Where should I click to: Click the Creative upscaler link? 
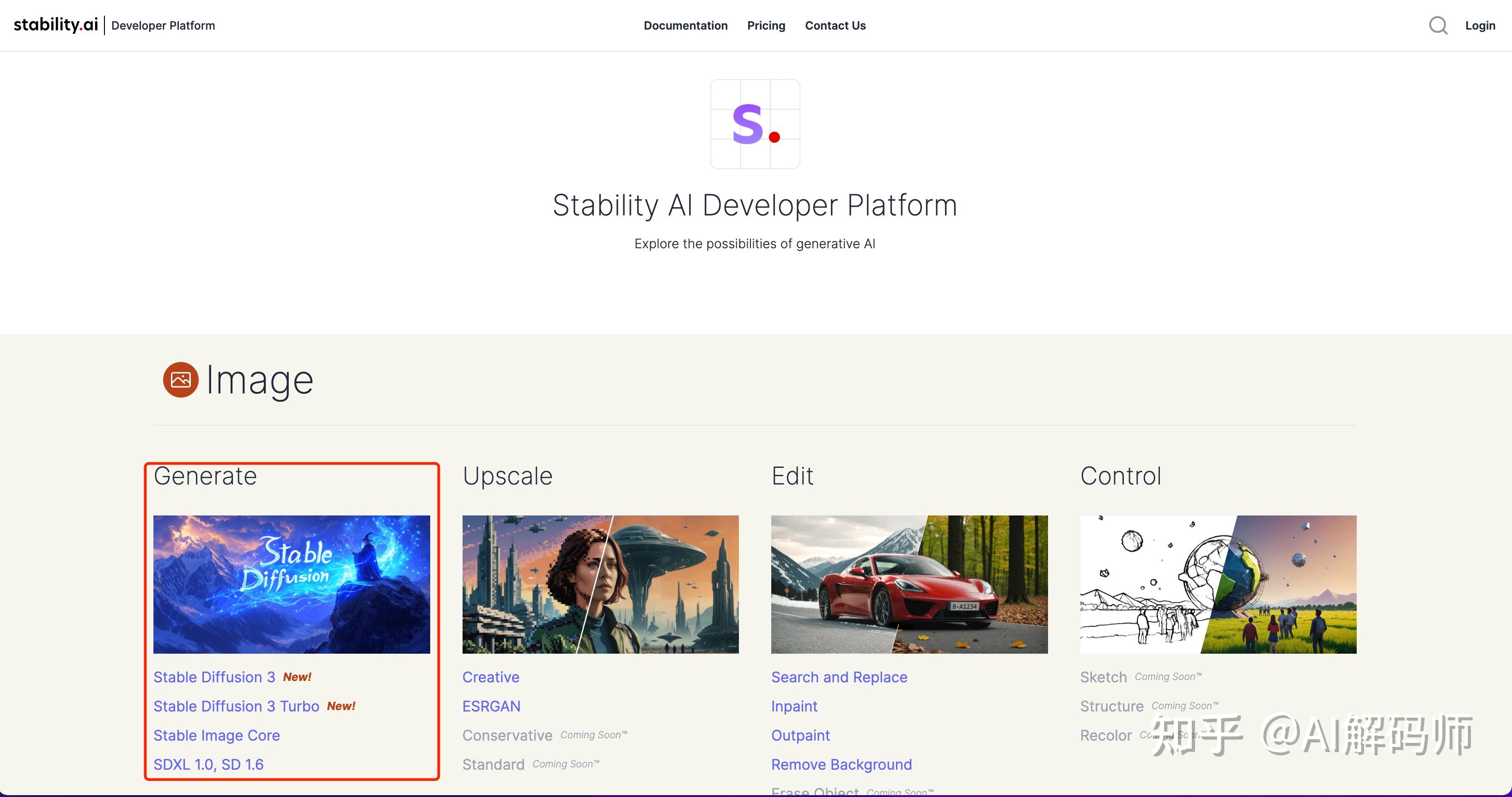[491, 677]
